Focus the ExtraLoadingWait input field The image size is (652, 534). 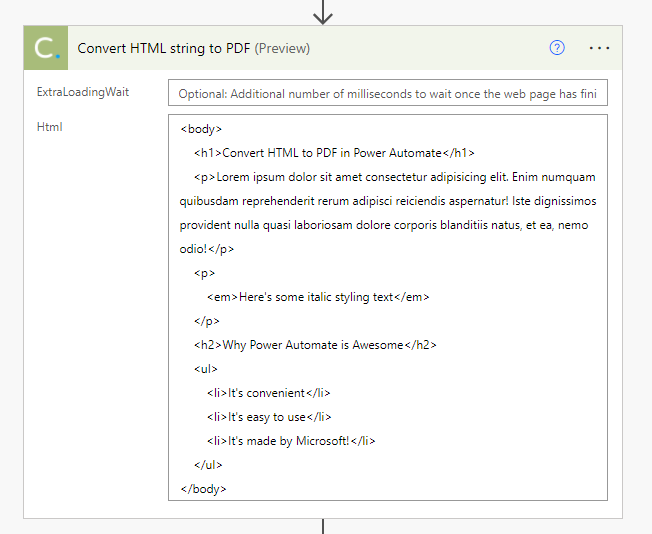click(x=387, y=94)
